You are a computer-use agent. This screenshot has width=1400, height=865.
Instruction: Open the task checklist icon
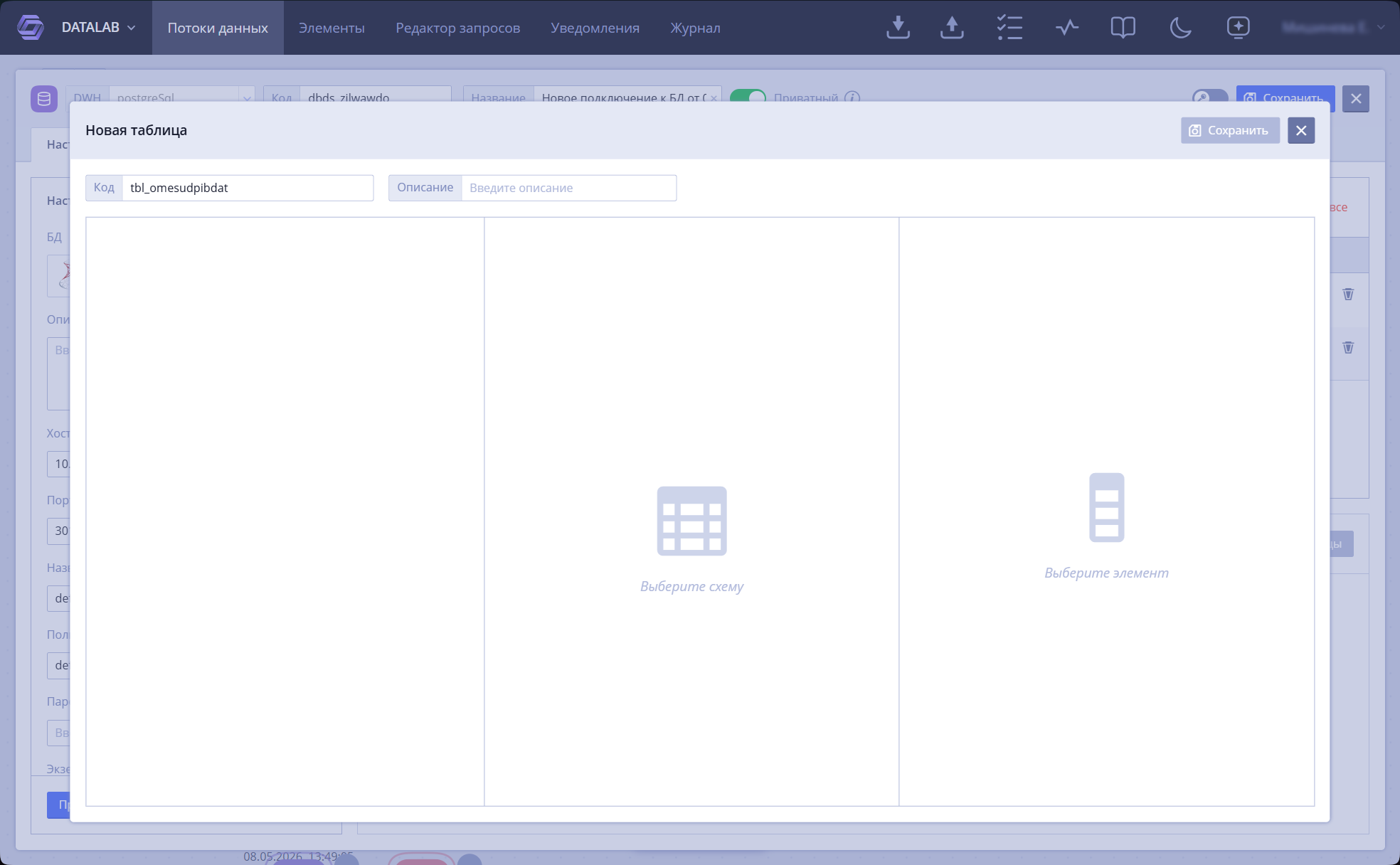[1009, 27]
